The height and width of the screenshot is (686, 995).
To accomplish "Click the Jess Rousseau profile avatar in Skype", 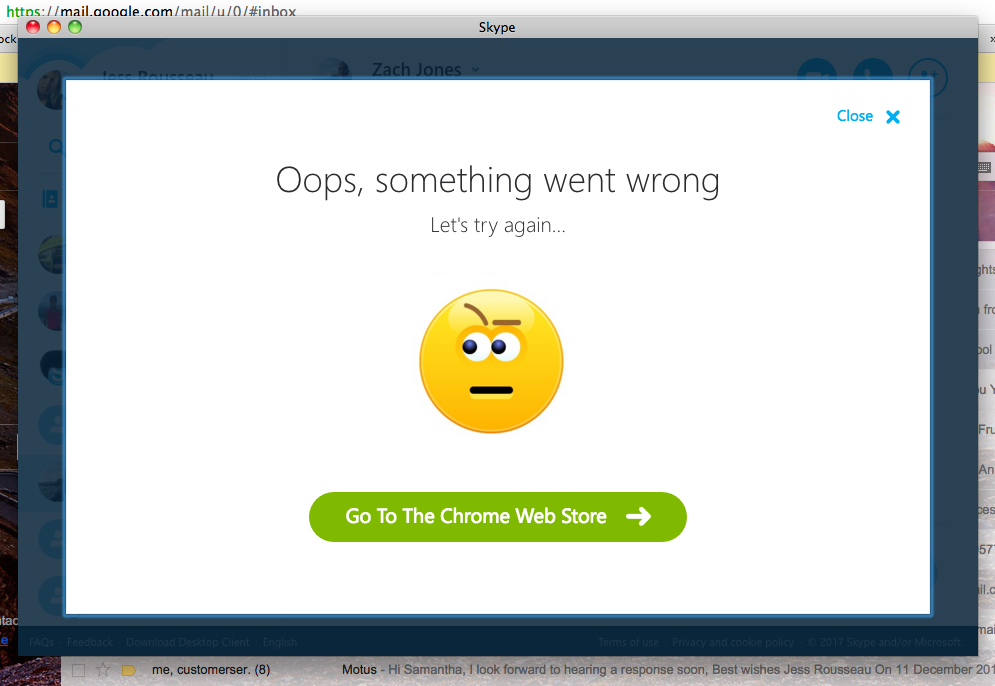I will tap(51, 89).
